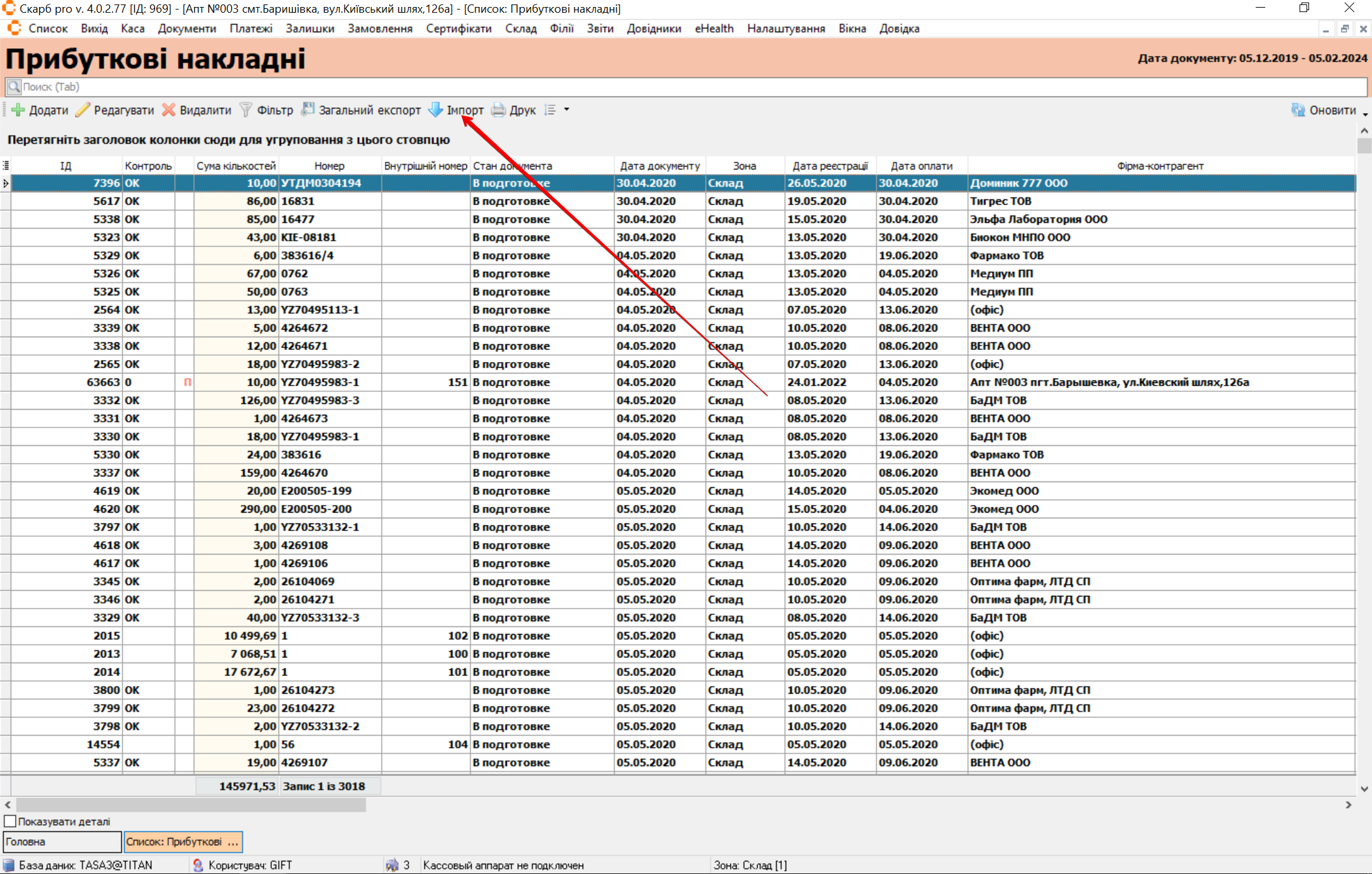Open the eHealth menu
This screenshot has height=874, width=1372.
pos(714,29)
